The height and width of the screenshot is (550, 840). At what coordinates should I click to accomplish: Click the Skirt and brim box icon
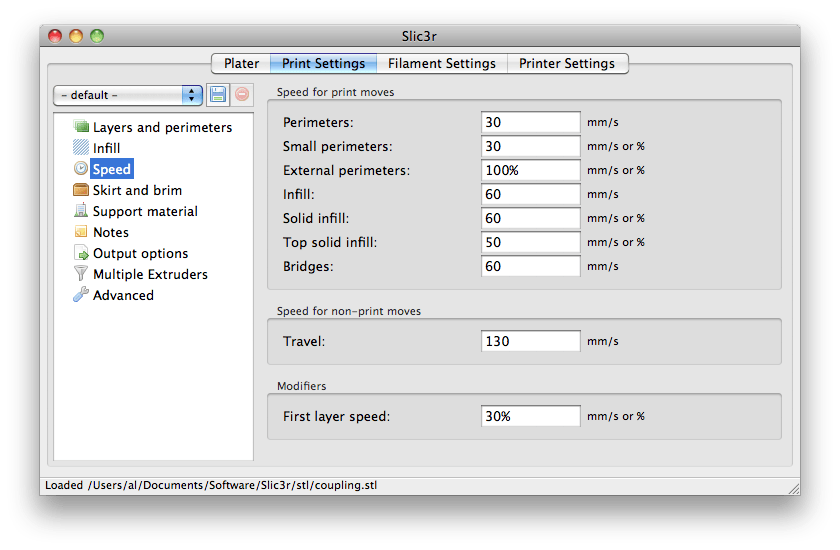(x=81, y=190)
